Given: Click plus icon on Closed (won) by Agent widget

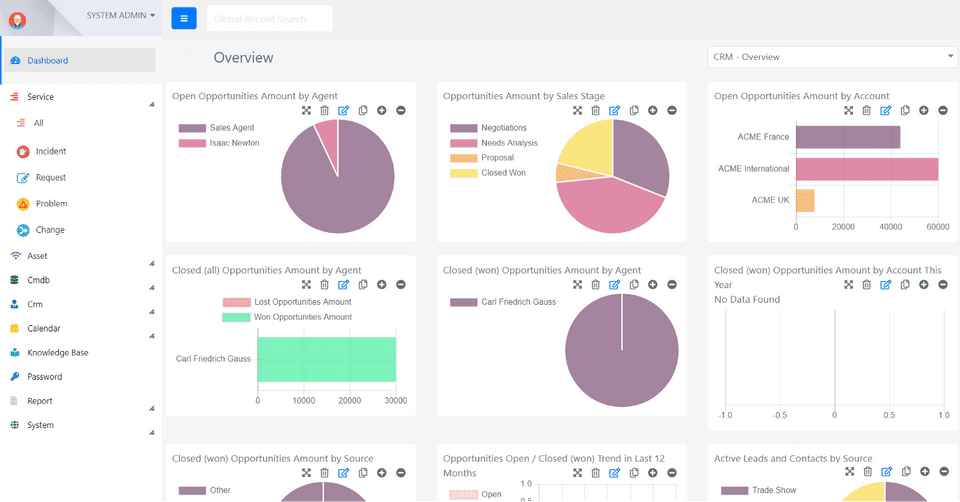Looking at the screenshot, I should click(x=653, y=285).
